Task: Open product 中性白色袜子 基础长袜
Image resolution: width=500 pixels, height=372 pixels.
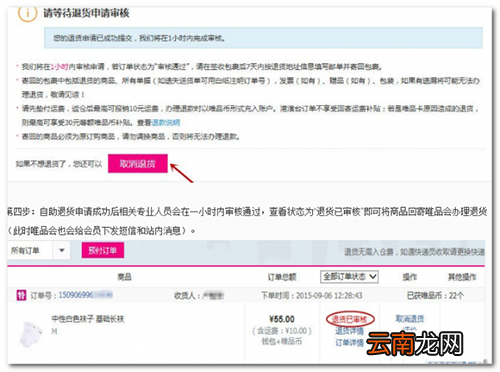Action: tap(88, 319)
